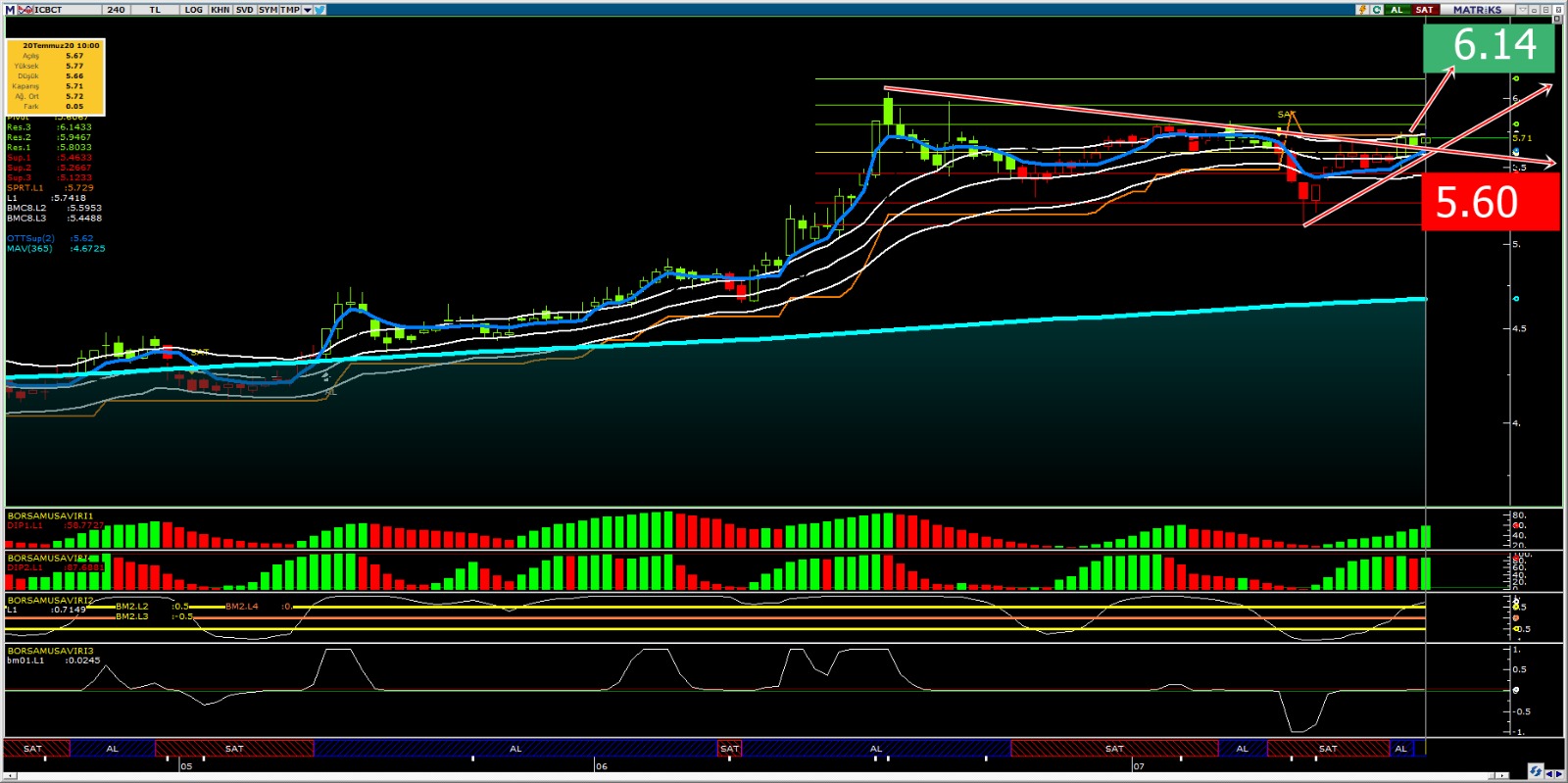Toggle LOG scale on the chart
Viewport: 1568px width, 783px height.
click(193, 10)
